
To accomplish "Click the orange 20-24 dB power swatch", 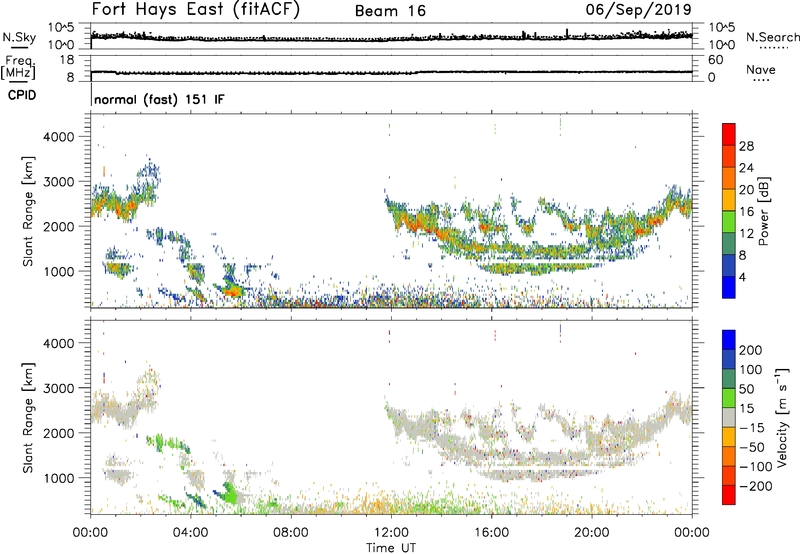I will tap(729, 178).
